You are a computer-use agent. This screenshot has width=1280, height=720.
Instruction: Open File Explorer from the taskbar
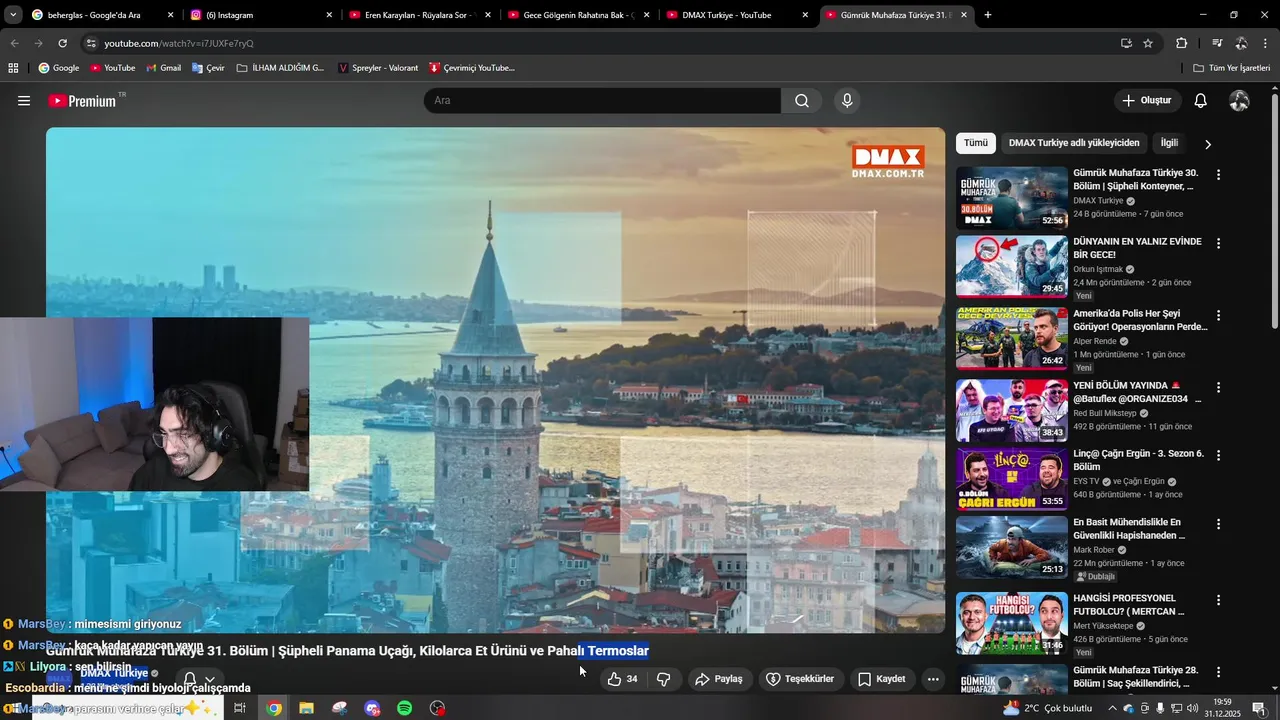pos(307,708)
